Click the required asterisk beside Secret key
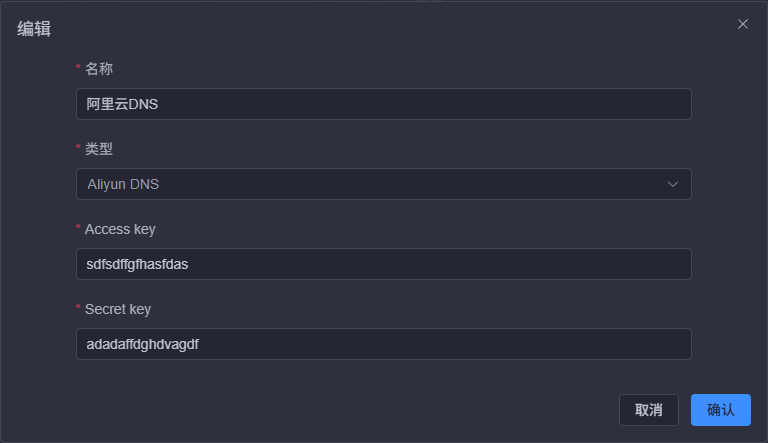The image size is (768, 443). (x=79, y=309)
